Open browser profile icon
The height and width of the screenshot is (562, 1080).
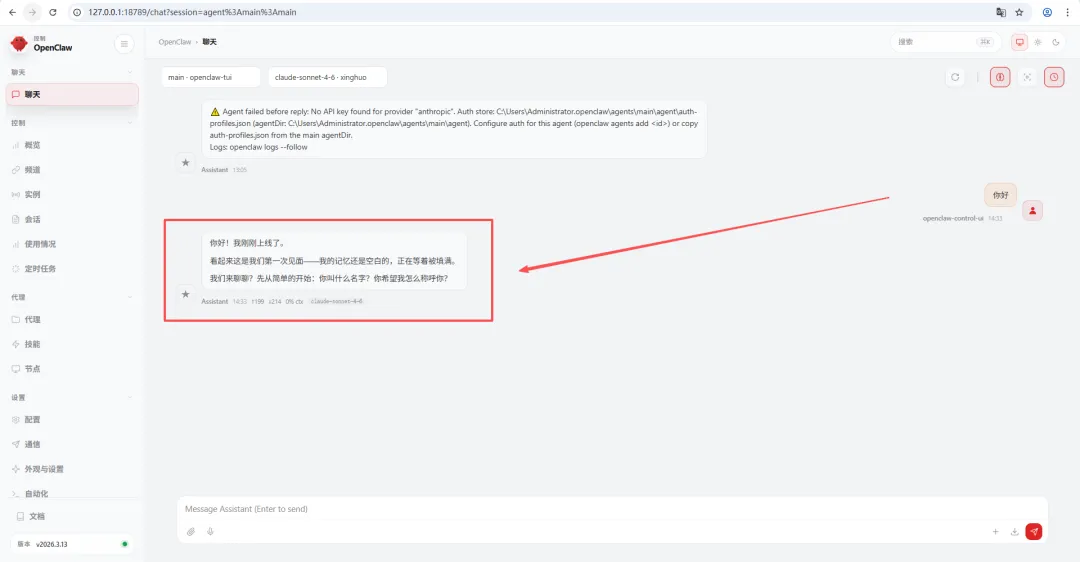[1047, 12]
